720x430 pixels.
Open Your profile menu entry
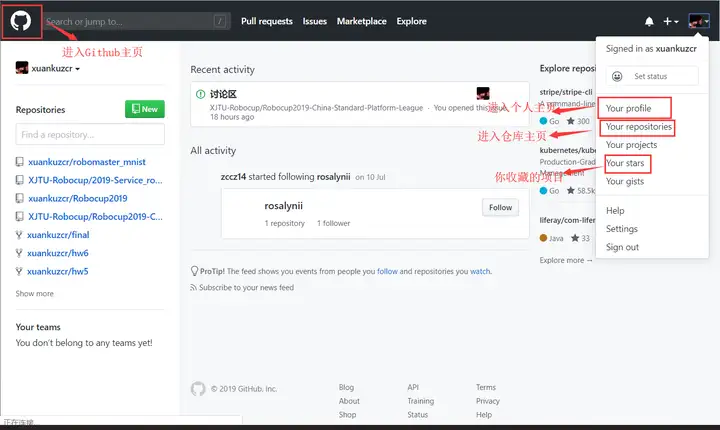628,108
